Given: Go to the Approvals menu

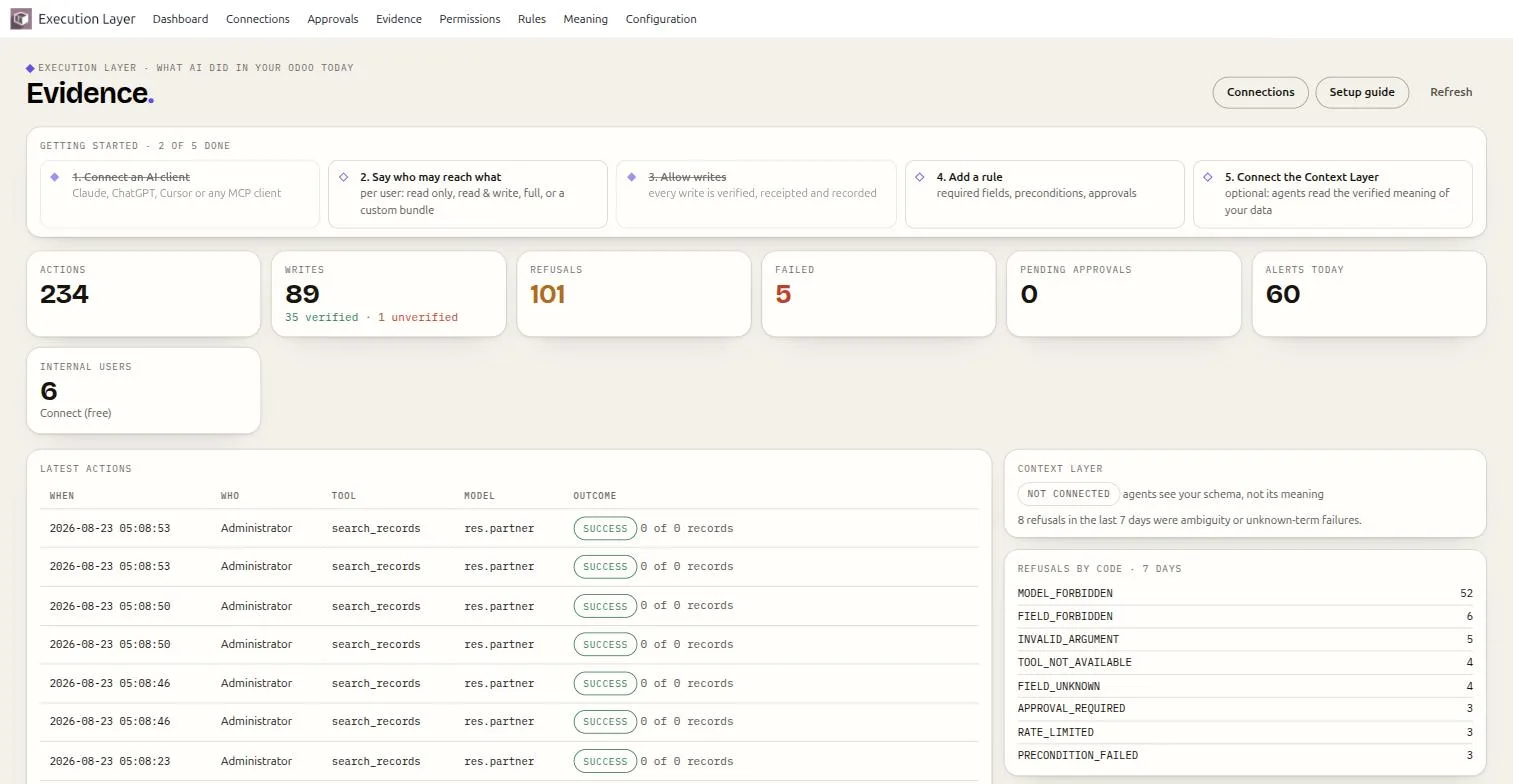Looking at the screenshot, I should pos(333,19).
